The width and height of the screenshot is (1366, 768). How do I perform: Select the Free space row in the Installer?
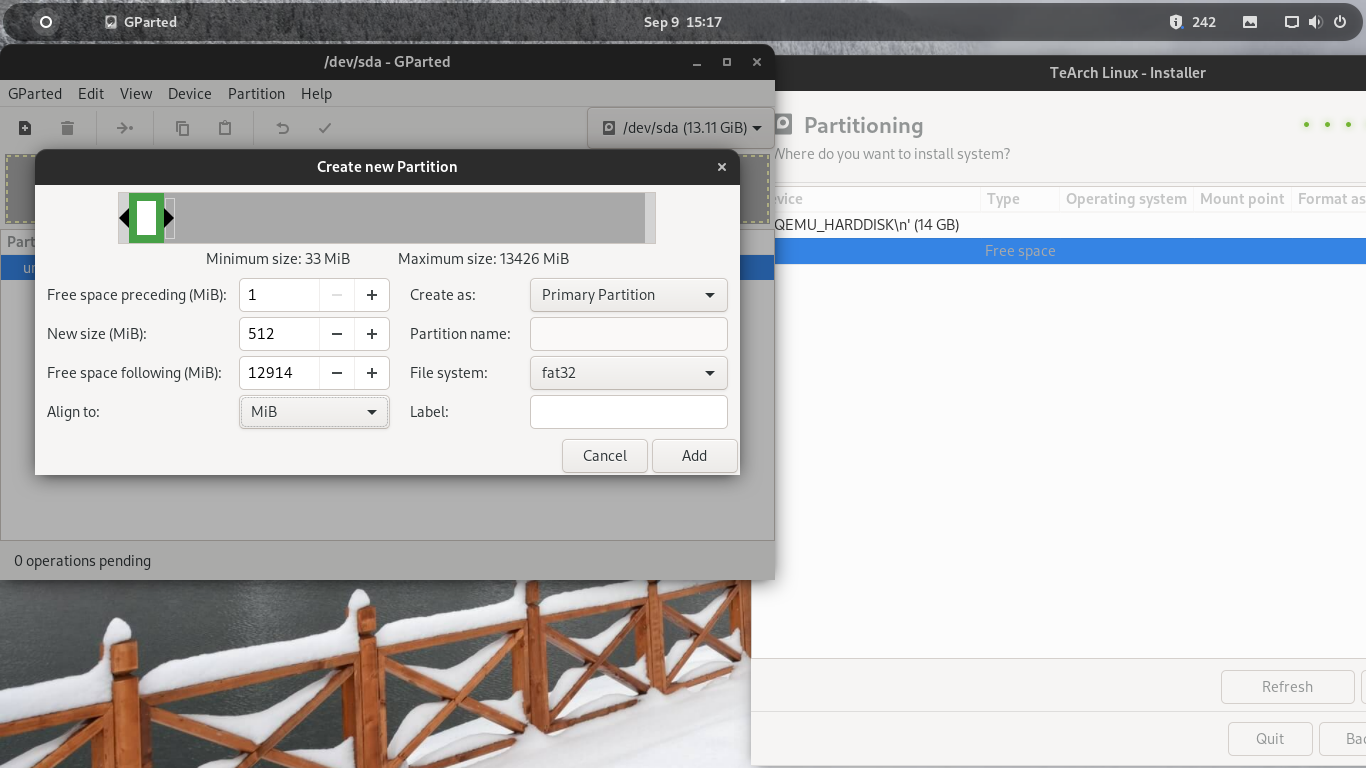1070,251
